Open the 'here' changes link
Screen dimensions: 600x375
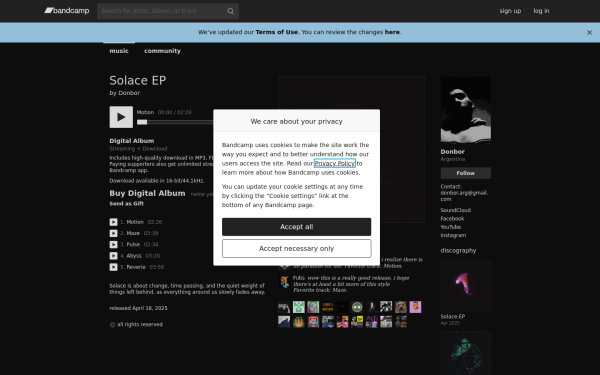pyautogui.click(x=392, y=32)
